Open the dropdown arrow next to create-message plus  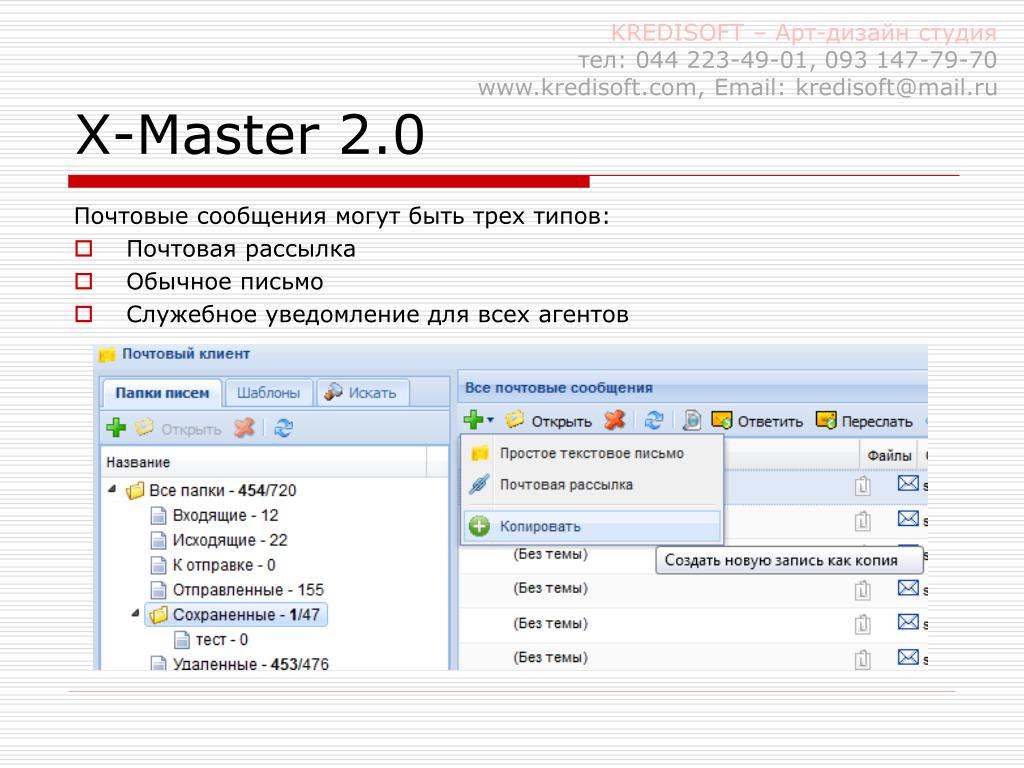coord(490,420)
